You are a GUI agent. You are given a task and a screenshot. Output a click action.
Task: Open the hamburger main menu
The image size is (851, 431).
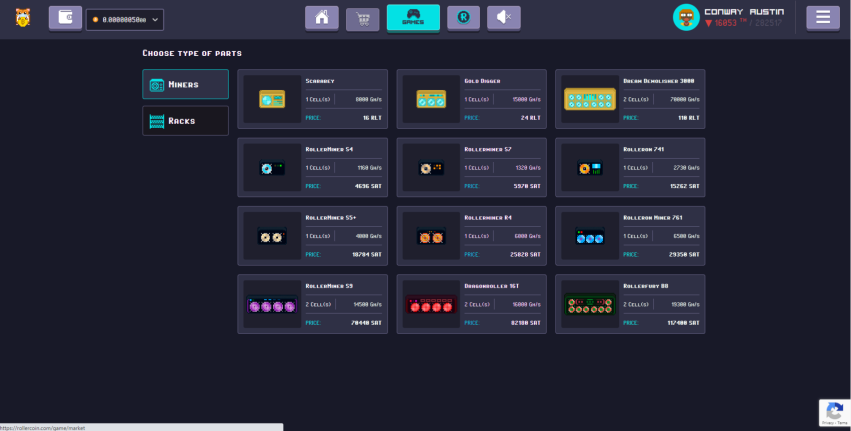pyautogui.click(x=823, y=18)
